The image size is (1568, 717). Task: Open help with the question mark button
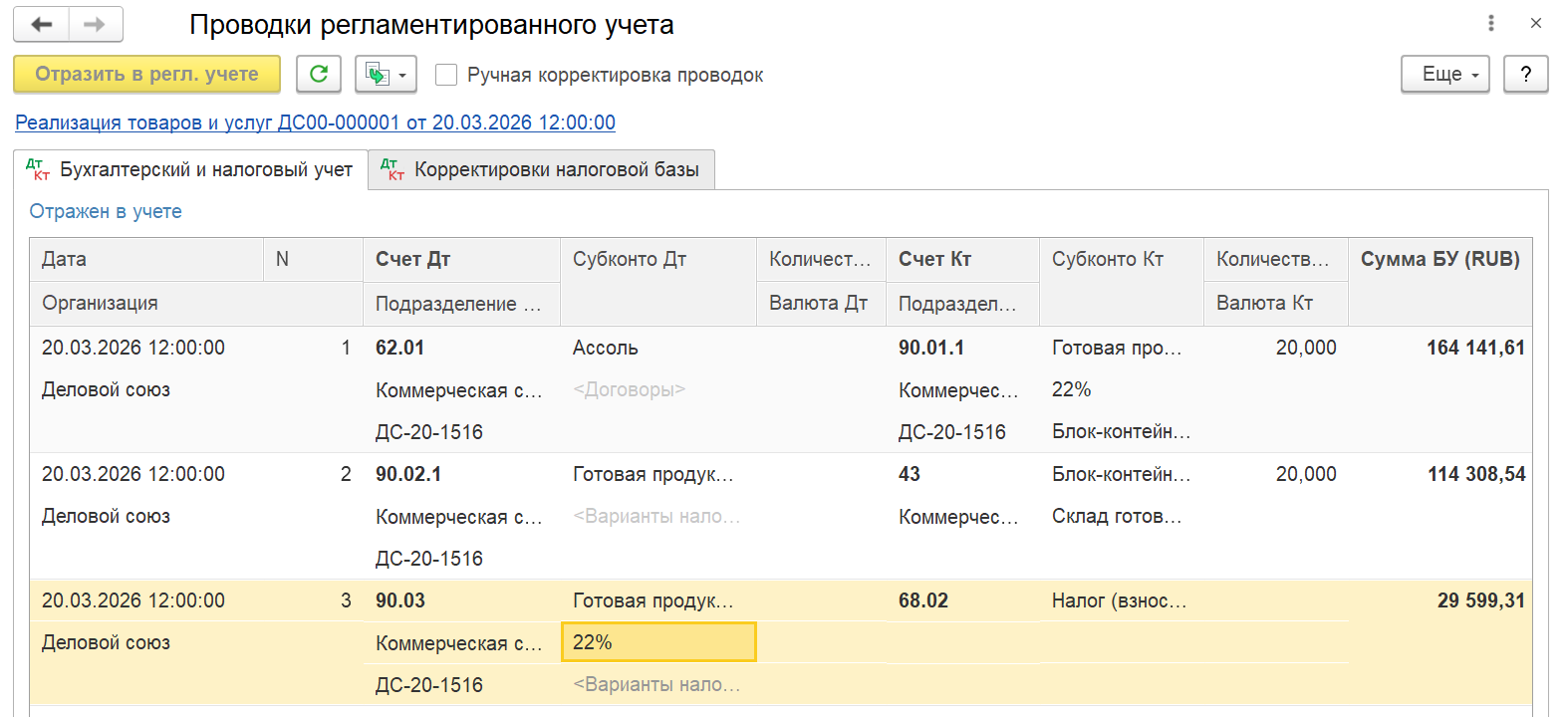tap(1525, 74)
